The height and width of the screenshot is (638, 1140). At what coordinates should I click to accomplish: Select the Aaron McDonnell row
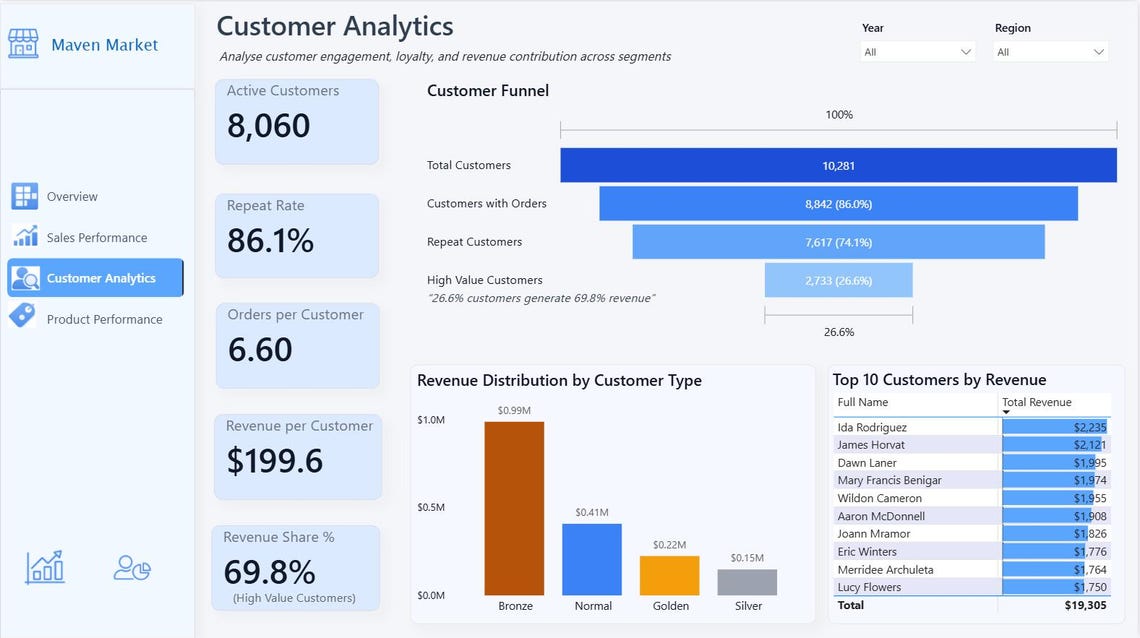pyautogui.click(x=972, y=516)
